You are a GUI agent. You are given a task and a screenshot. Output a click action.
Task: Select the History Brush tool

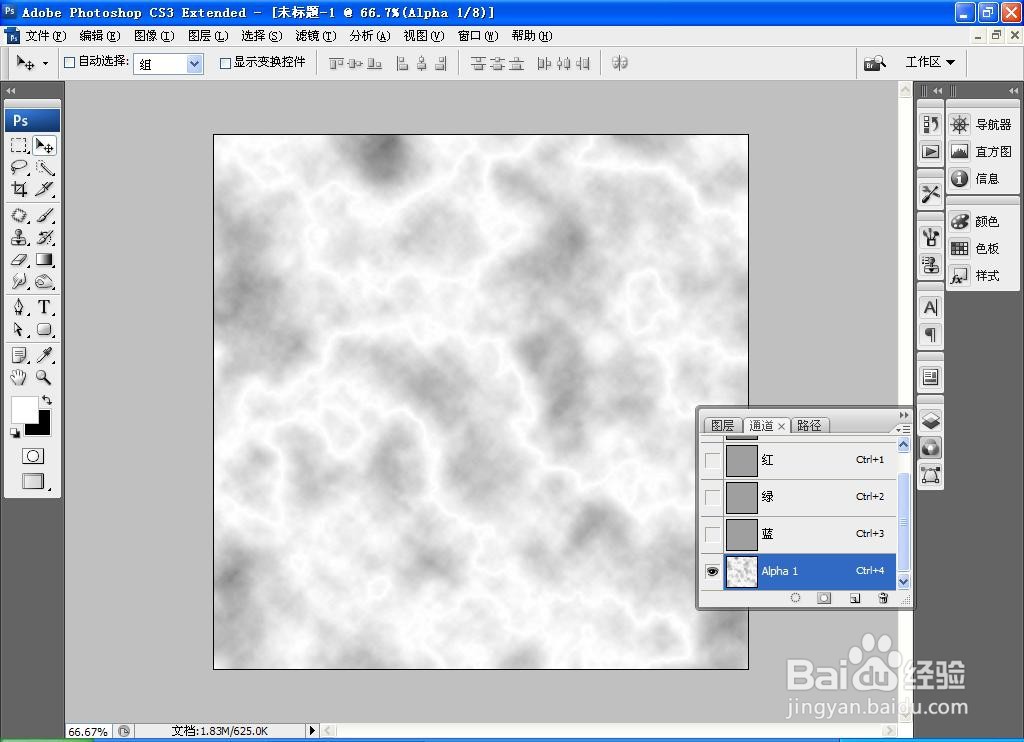[x=44, y=237]
